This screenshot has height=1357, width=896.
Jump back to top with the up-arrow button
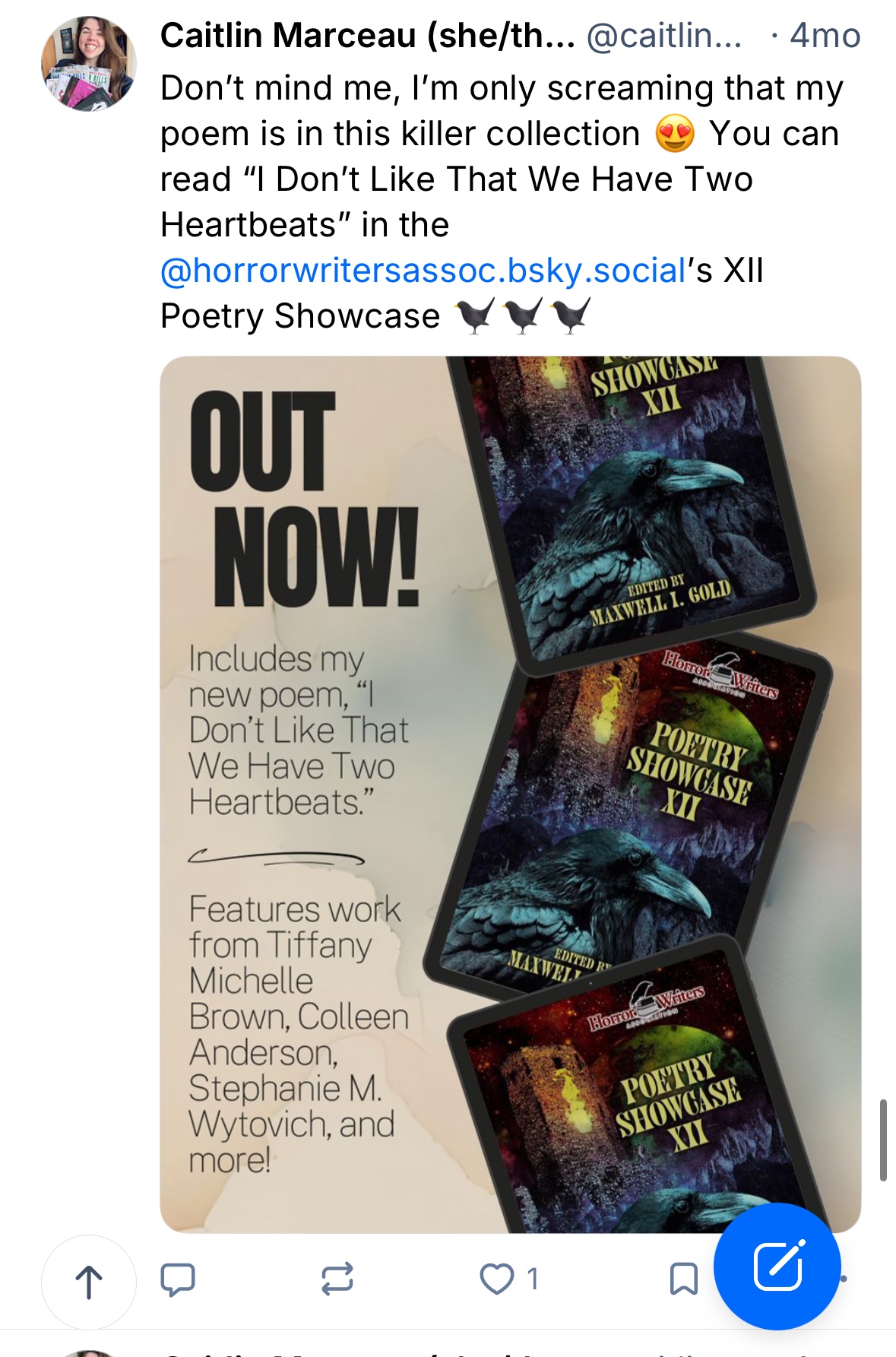89,1282
